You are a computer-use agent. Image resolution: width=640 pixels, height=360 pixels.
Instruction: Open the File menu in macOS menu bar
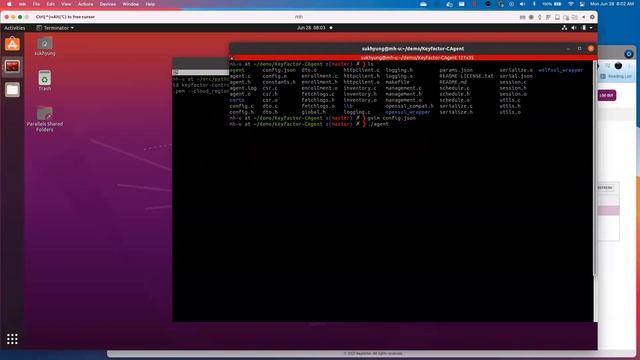point(36,4)
